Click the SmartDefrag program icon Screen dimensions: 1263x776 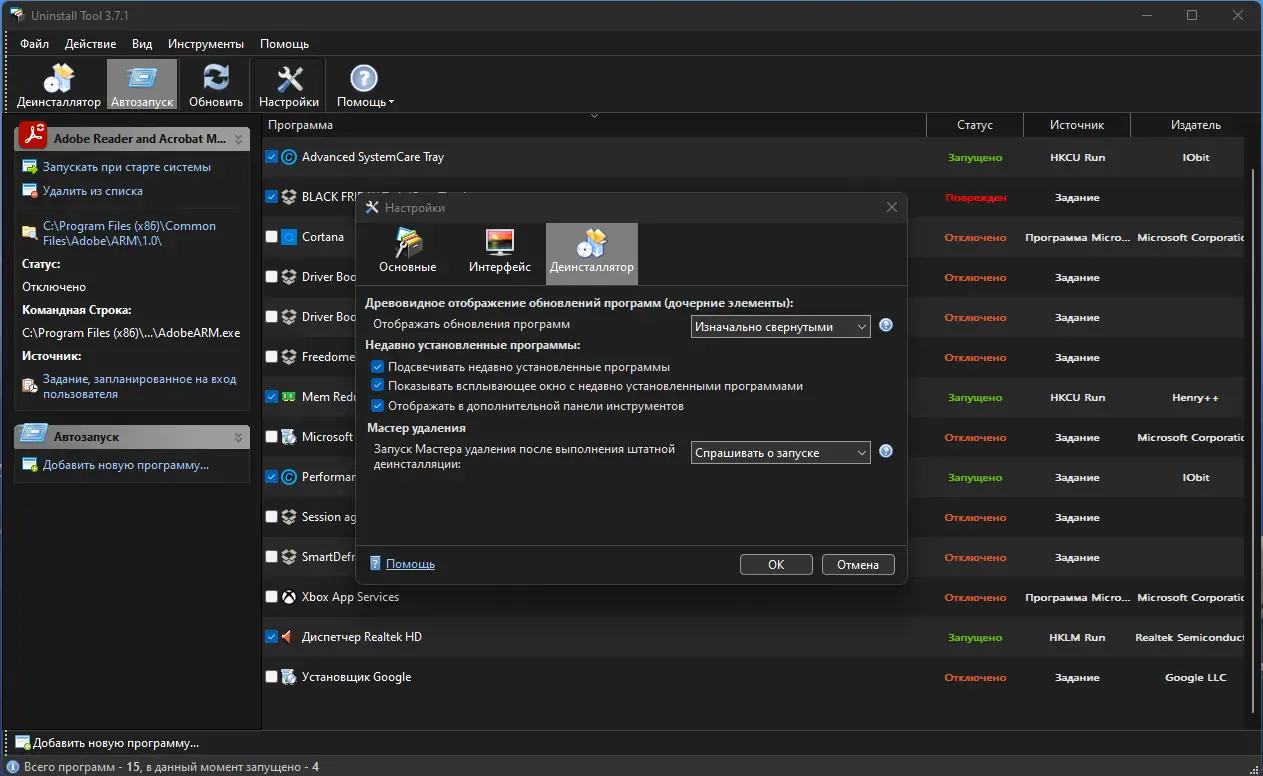coord(289,557)
